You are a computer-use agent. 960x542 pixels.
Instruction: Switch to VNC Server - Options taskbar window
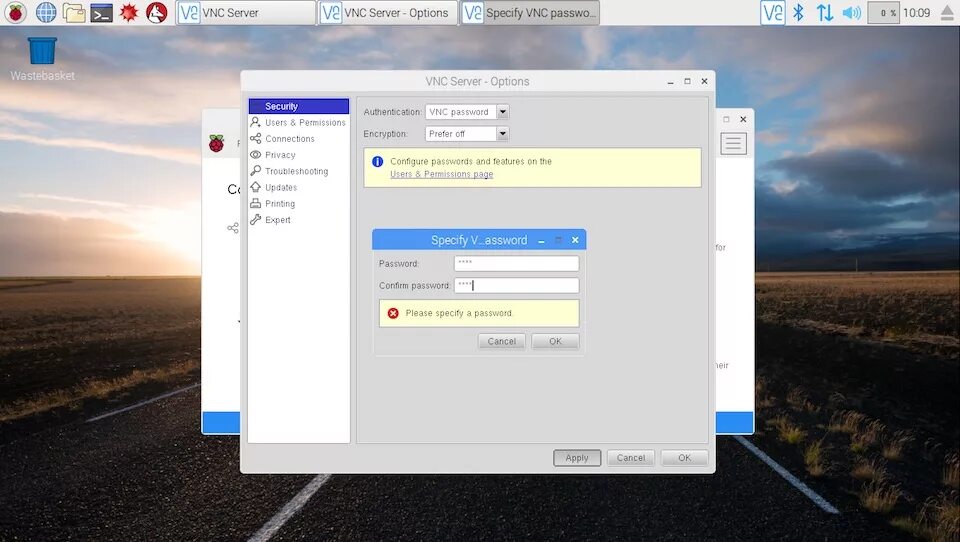click(x=388, y=12)
